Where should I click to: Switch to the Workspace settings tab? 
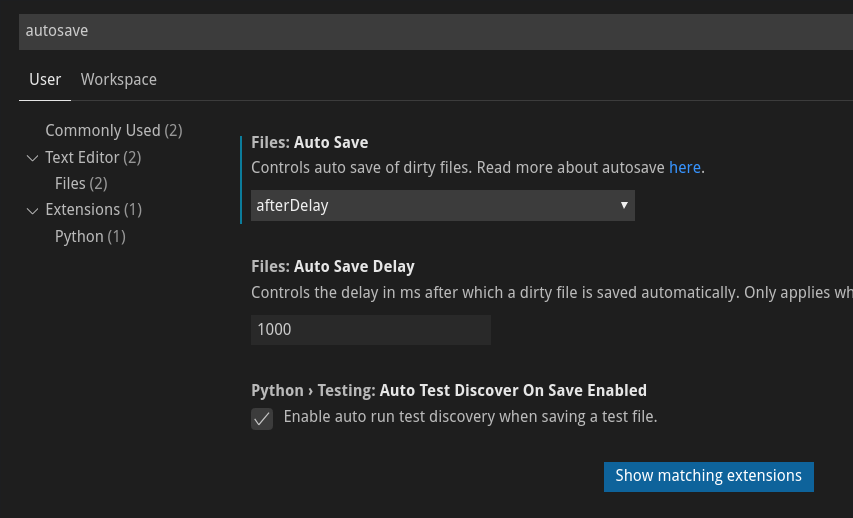119,79
